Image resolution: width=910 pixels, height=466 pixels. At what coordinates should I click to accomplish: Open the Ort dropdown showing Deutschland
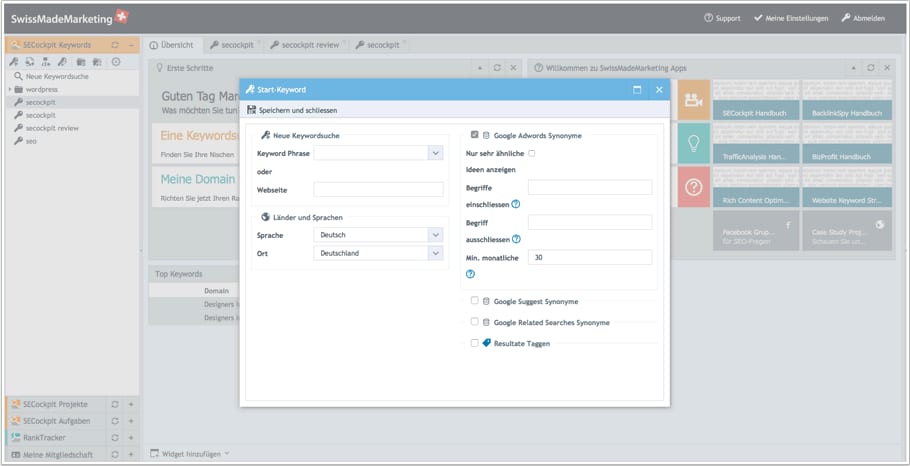(x=436, y=253)
